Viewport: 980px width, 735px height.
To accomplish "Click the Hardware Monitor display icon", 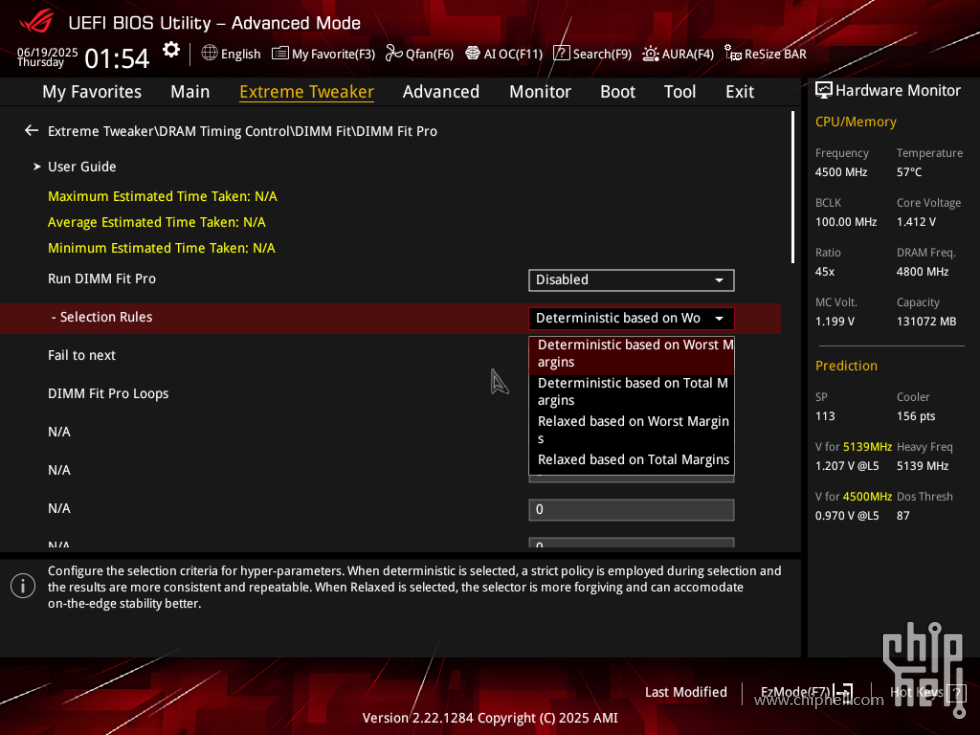I will [824, 91].
